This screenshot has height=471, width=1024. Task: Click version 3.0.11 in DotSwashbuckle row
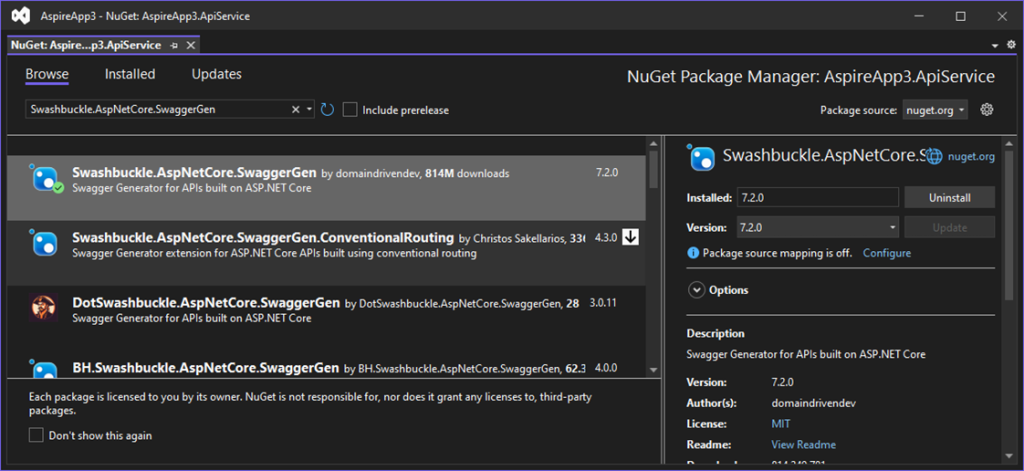coord(603,303)
